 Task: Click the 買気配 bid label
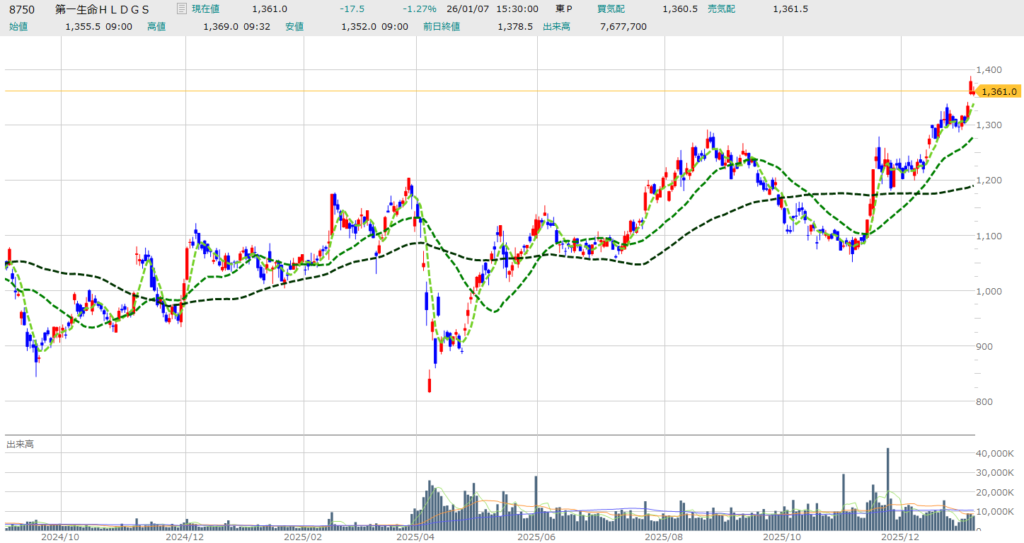[611, 9]
